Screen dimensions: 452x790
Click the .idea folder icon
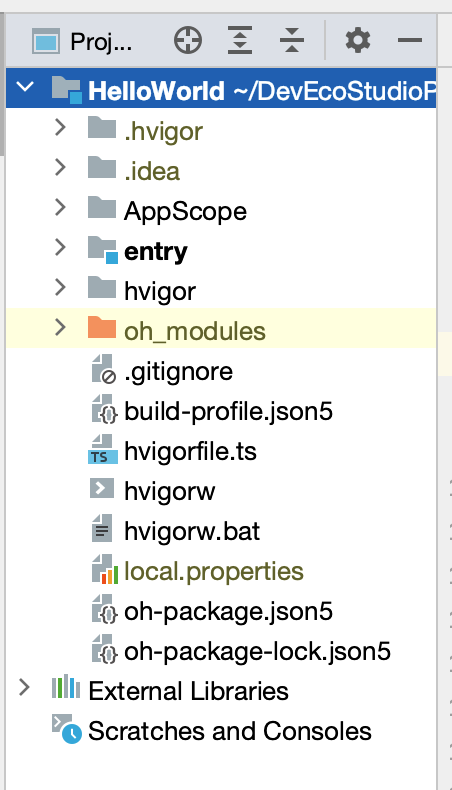pos(102,167)
